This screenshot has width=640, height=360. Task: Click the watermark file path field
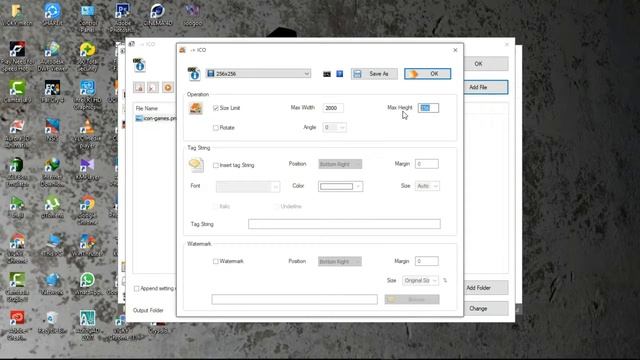[294, 299]
